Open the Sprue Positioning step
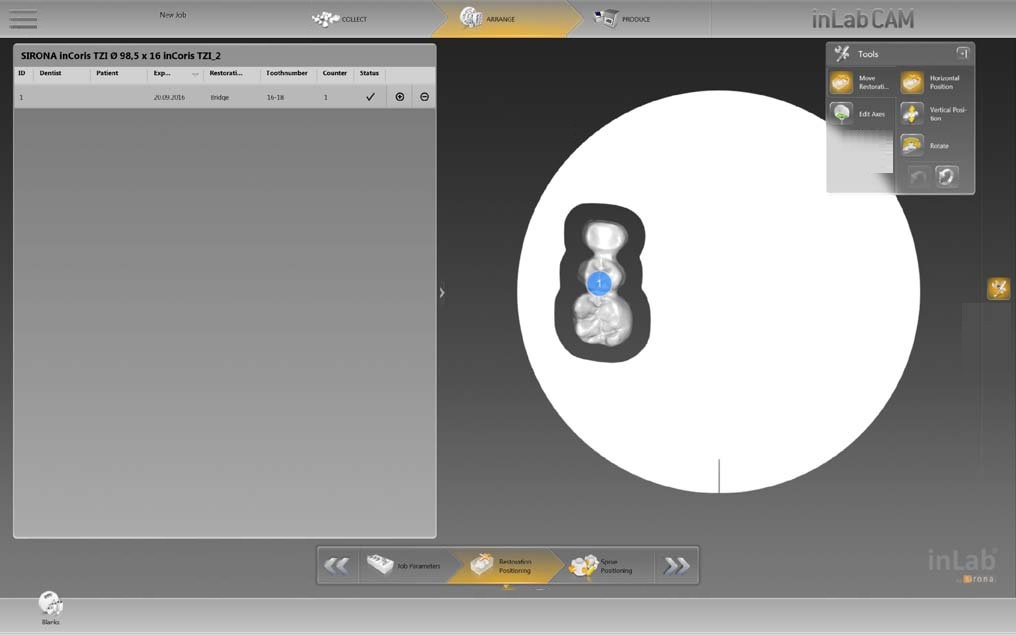 click(601, 566)
